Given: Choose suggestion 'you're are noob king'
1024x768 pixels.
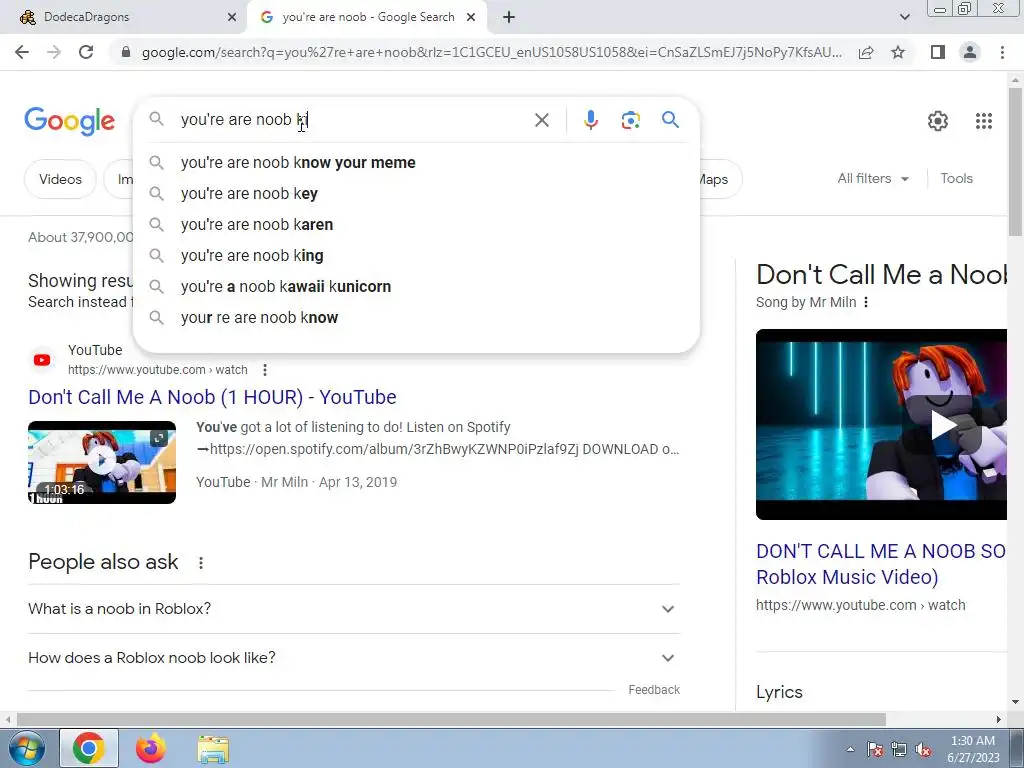Looking at the screenshot, I should coord(416,255).
